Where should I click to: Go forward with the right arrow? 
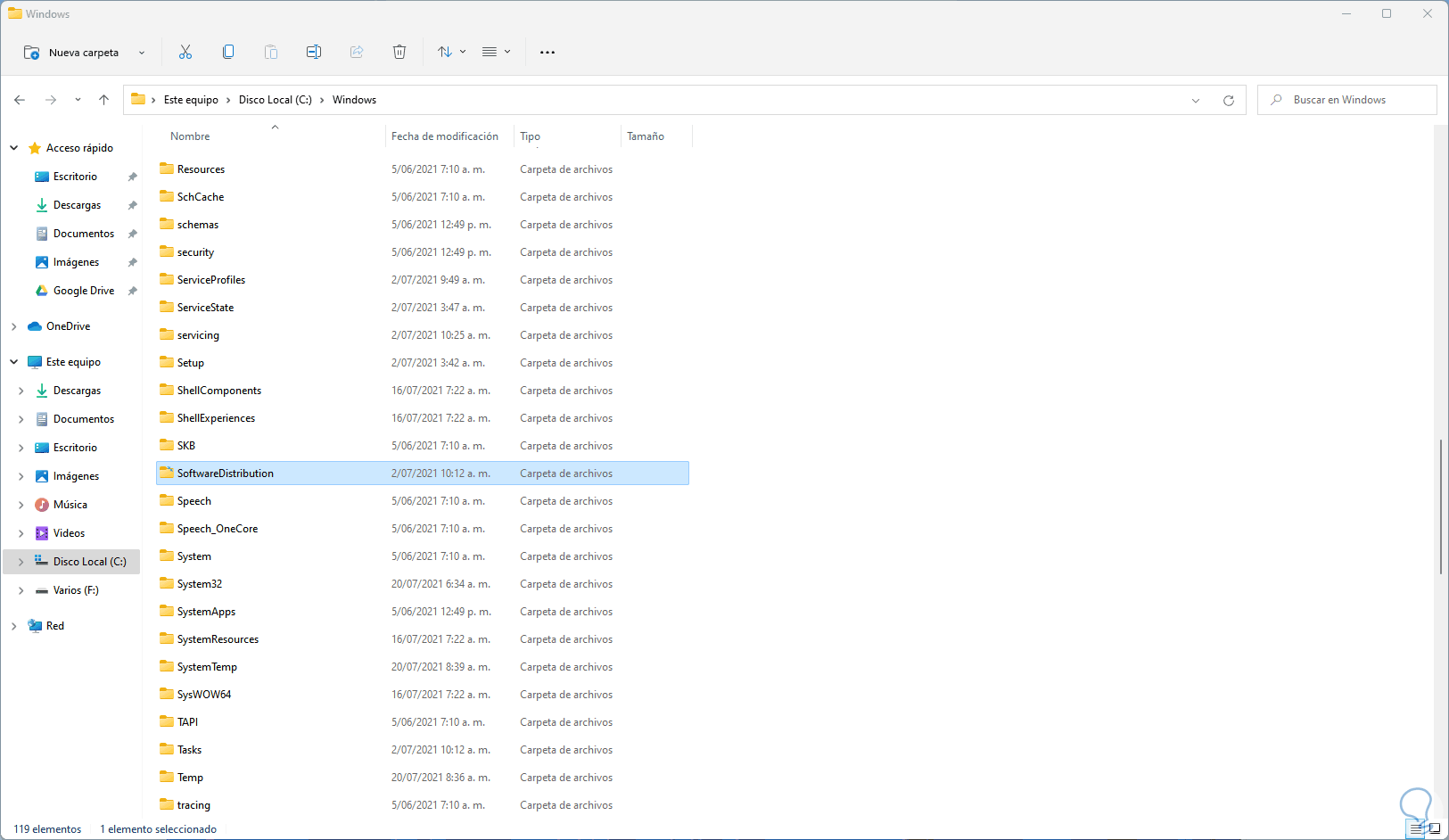pyautogui.click(x=51, y=100)
